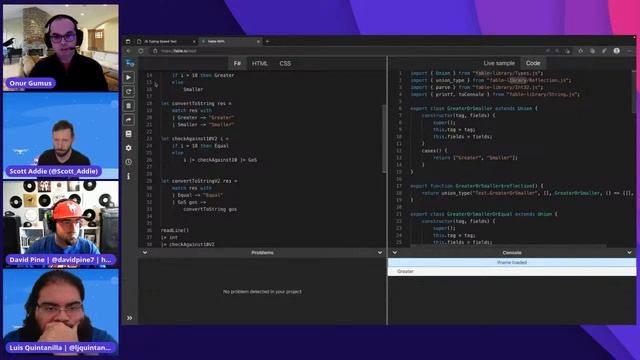640x360 pixels.
Task: Open the tab actions icon left of the tabs
Action: point(128,42)
